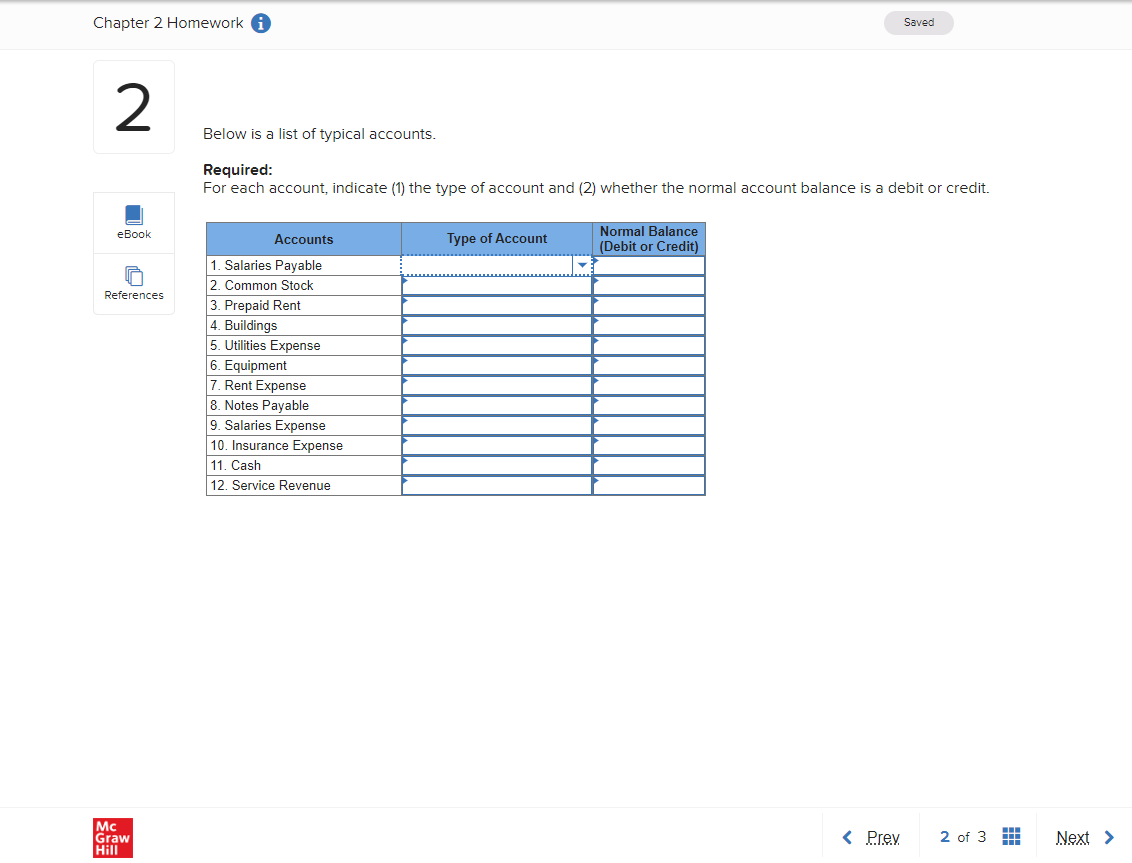Select Normal Balance cell for Service Revenue
The width and height of the screenshot is (1132, 863).
(x=649, y=485)
